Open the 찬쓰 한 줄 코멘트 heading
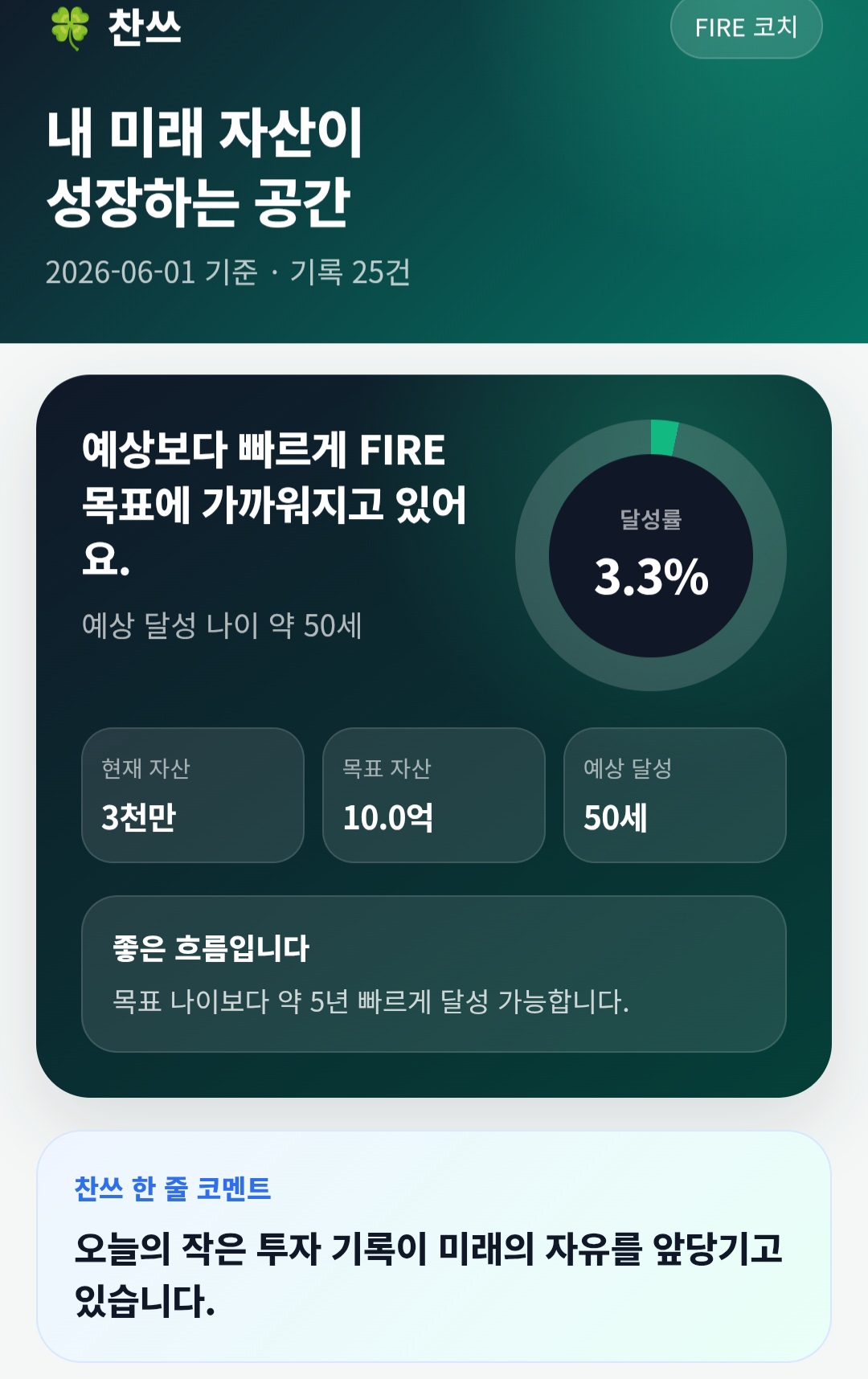This screenshot has width=868, height=1379. [173, 1188]
